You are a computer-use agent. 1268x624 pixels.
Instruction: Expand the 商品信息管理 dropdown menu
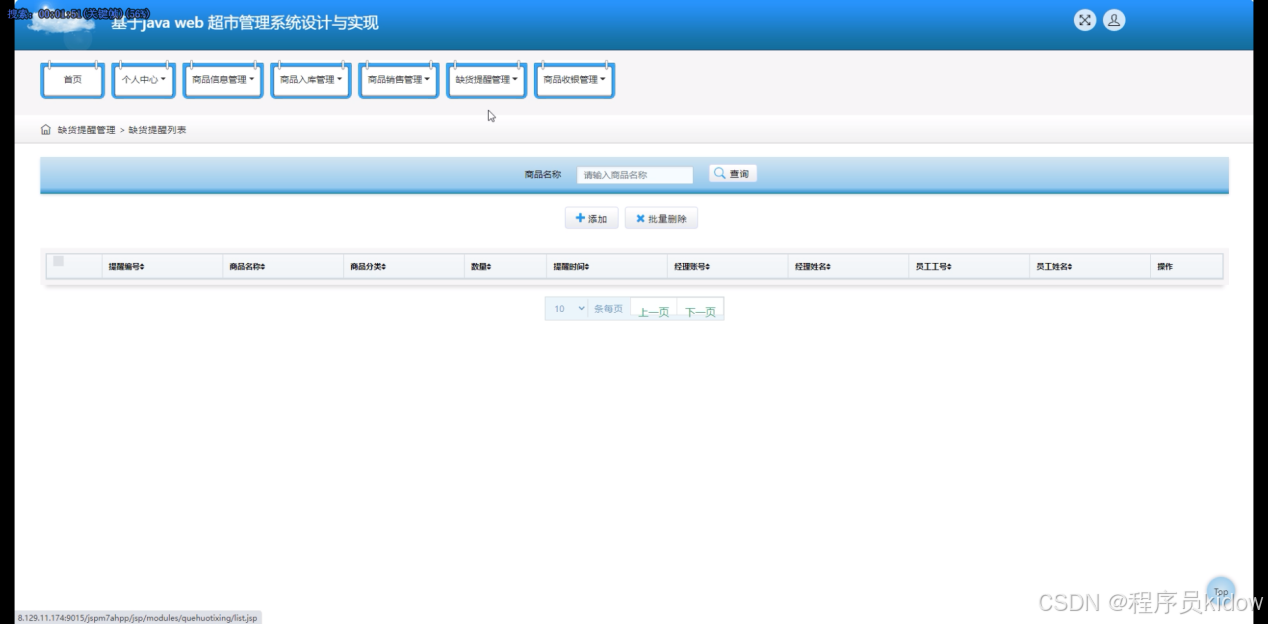(x=223, y=80)
